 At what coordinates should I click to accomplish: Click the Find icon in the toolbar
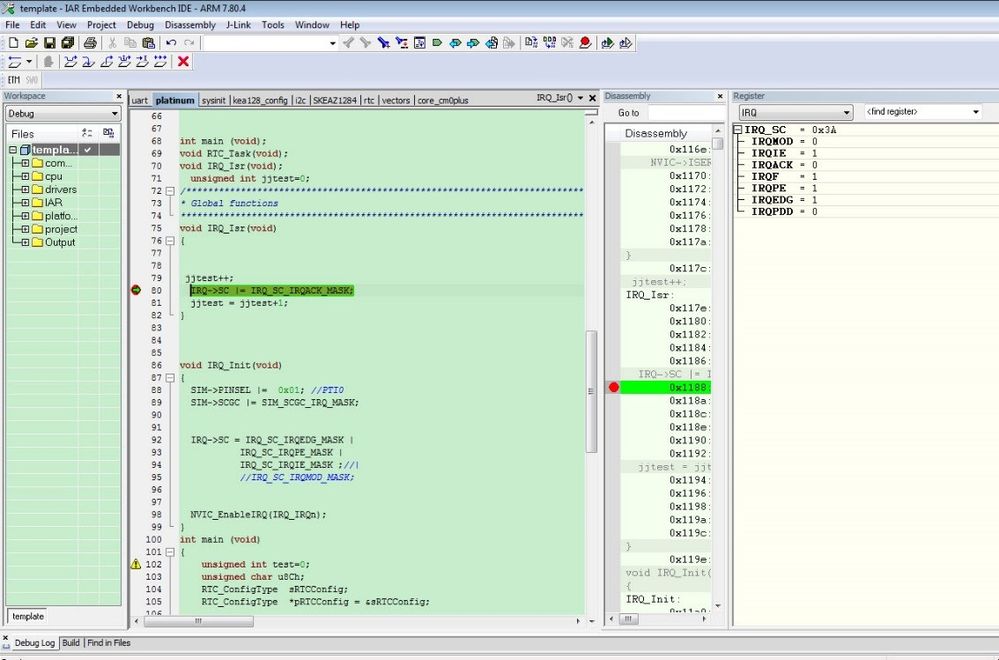coord(384,43)
